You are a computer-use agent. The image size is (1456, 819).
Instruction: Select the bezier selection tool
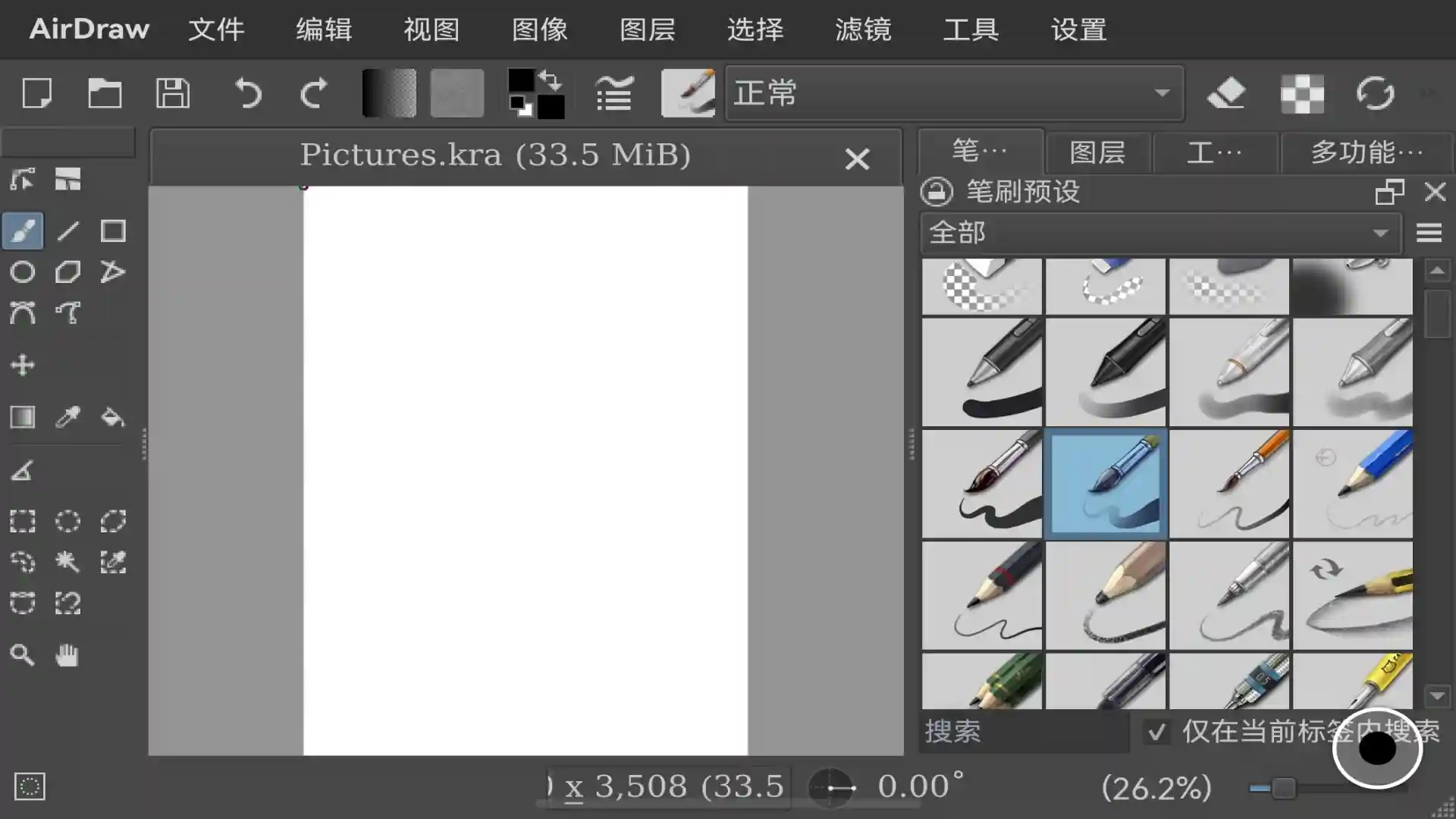(x=23, y=603)
